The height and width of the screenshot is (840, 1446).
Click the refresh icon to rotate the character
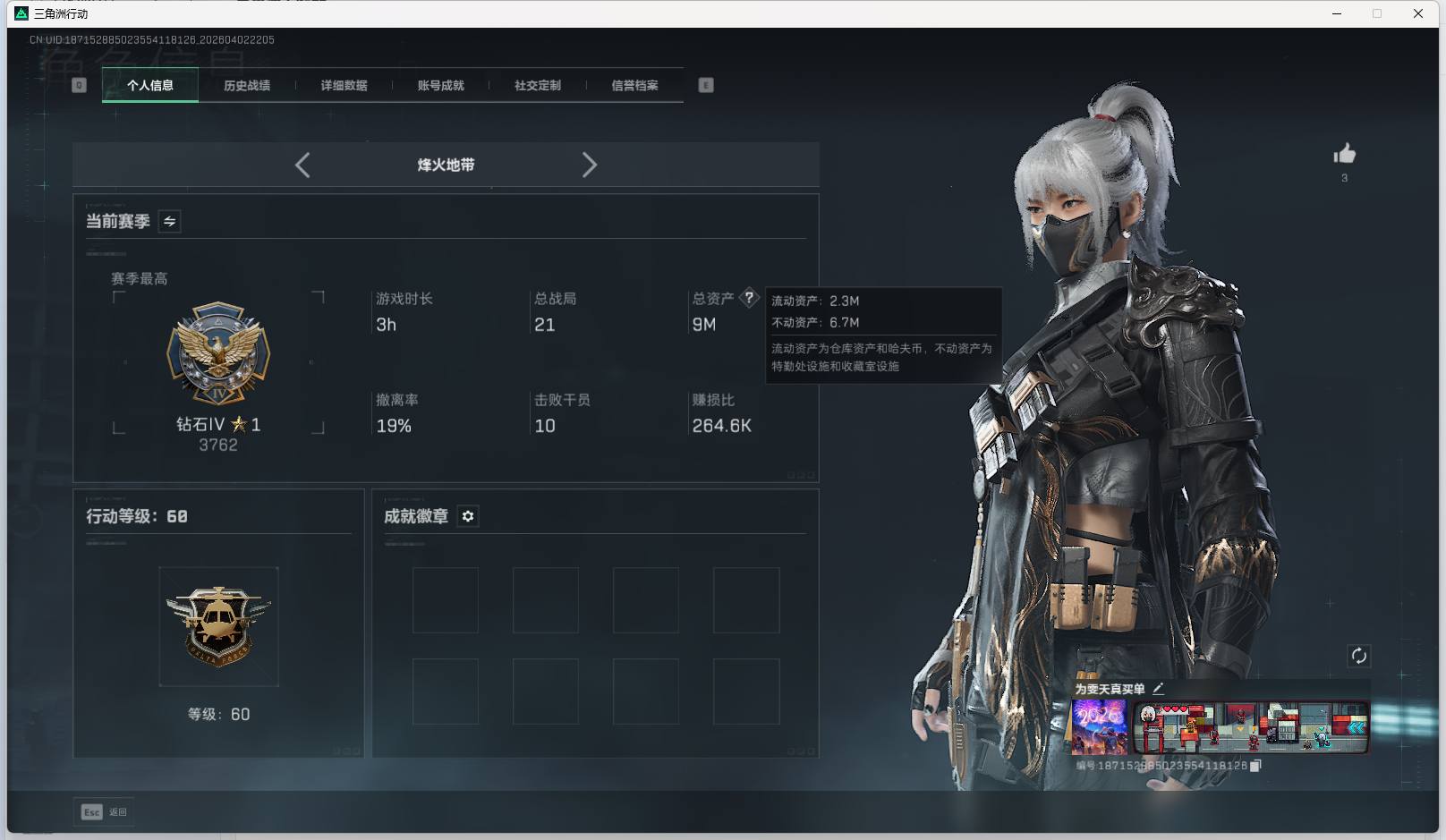click(x=1358, y=656)
